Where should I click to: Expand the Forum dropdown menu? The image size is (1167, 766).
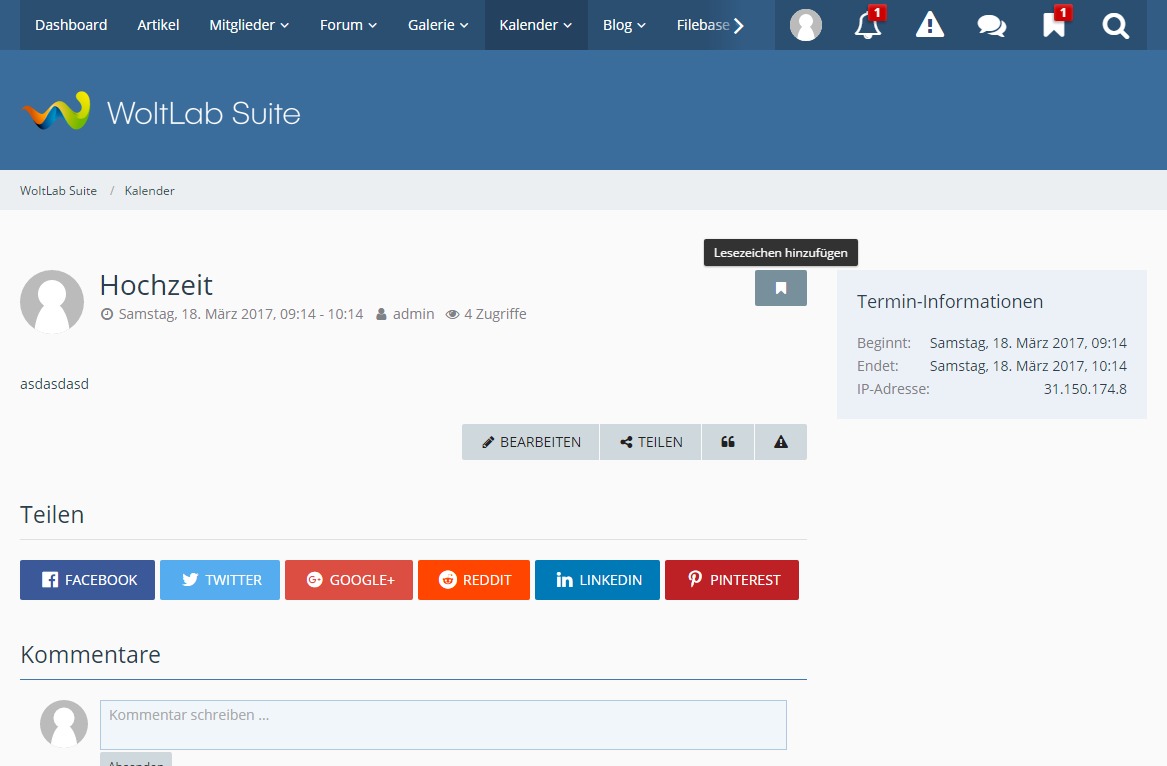tap(348, 25)
